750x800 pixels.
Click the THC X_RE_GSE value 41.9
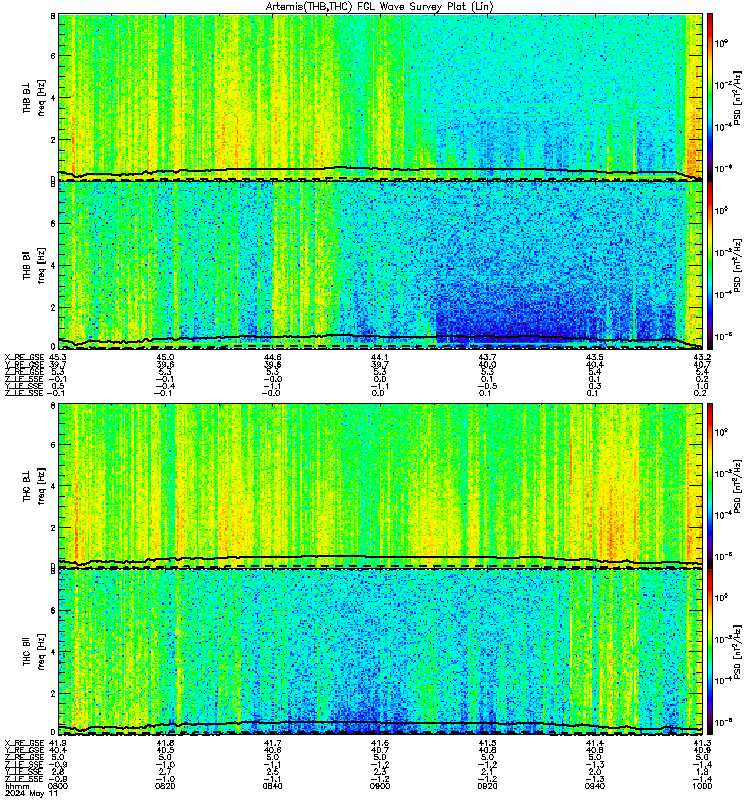pos(58,743)
